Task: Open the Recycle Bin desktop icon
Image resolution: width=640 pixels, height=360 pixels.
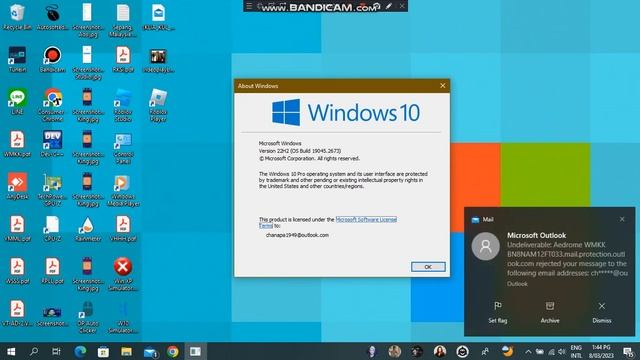Action: click(17, 17)
